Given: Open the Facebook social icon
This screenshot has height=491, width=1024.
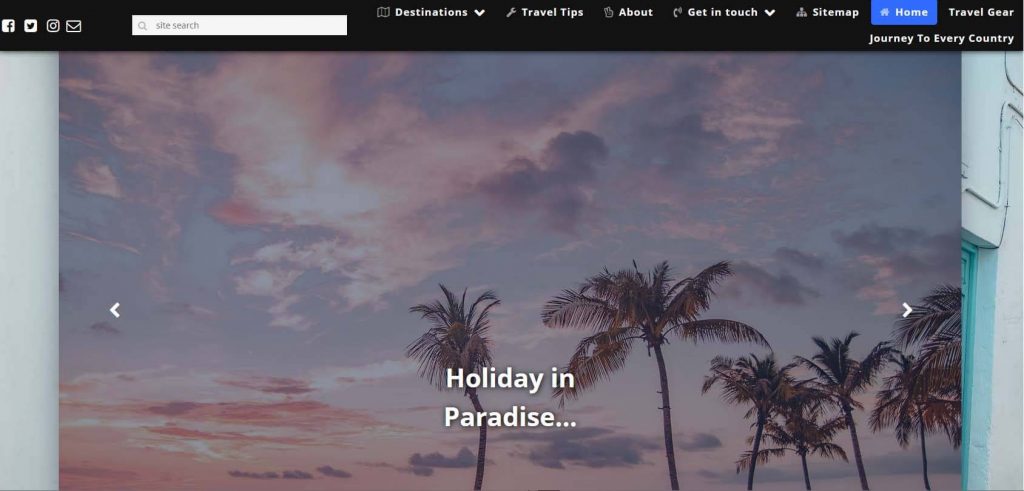Looking at the screenshot, I should (x=8, y=25).
